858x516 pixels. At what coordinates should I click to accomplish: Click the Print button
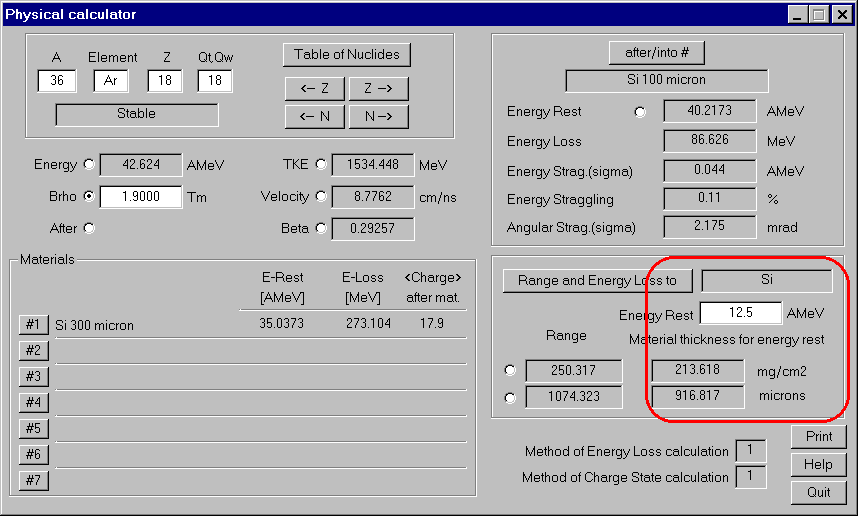(819, 437)
